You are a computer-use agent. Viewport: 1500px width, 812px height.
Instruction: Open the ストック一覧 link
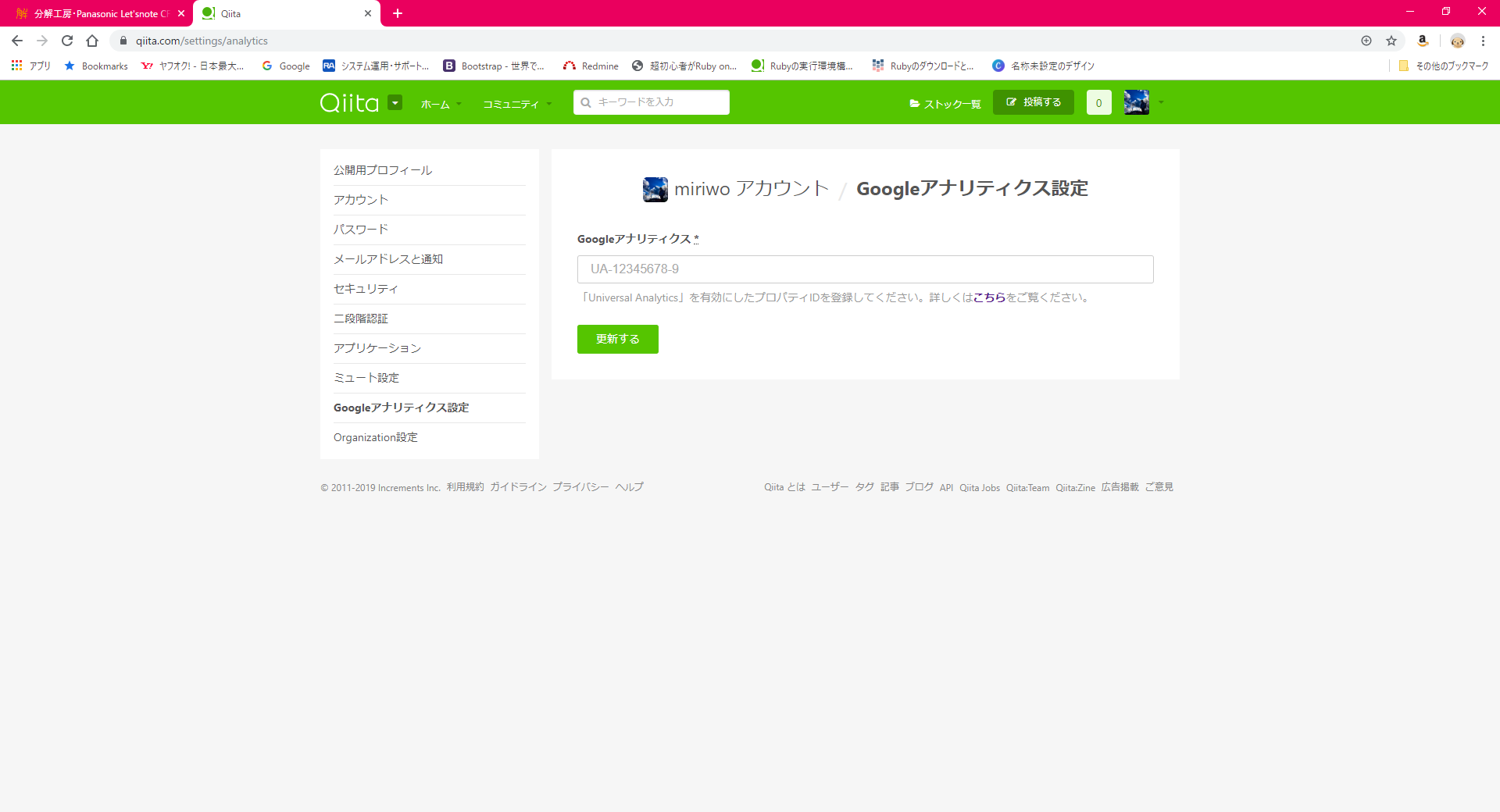coord(945,104)
